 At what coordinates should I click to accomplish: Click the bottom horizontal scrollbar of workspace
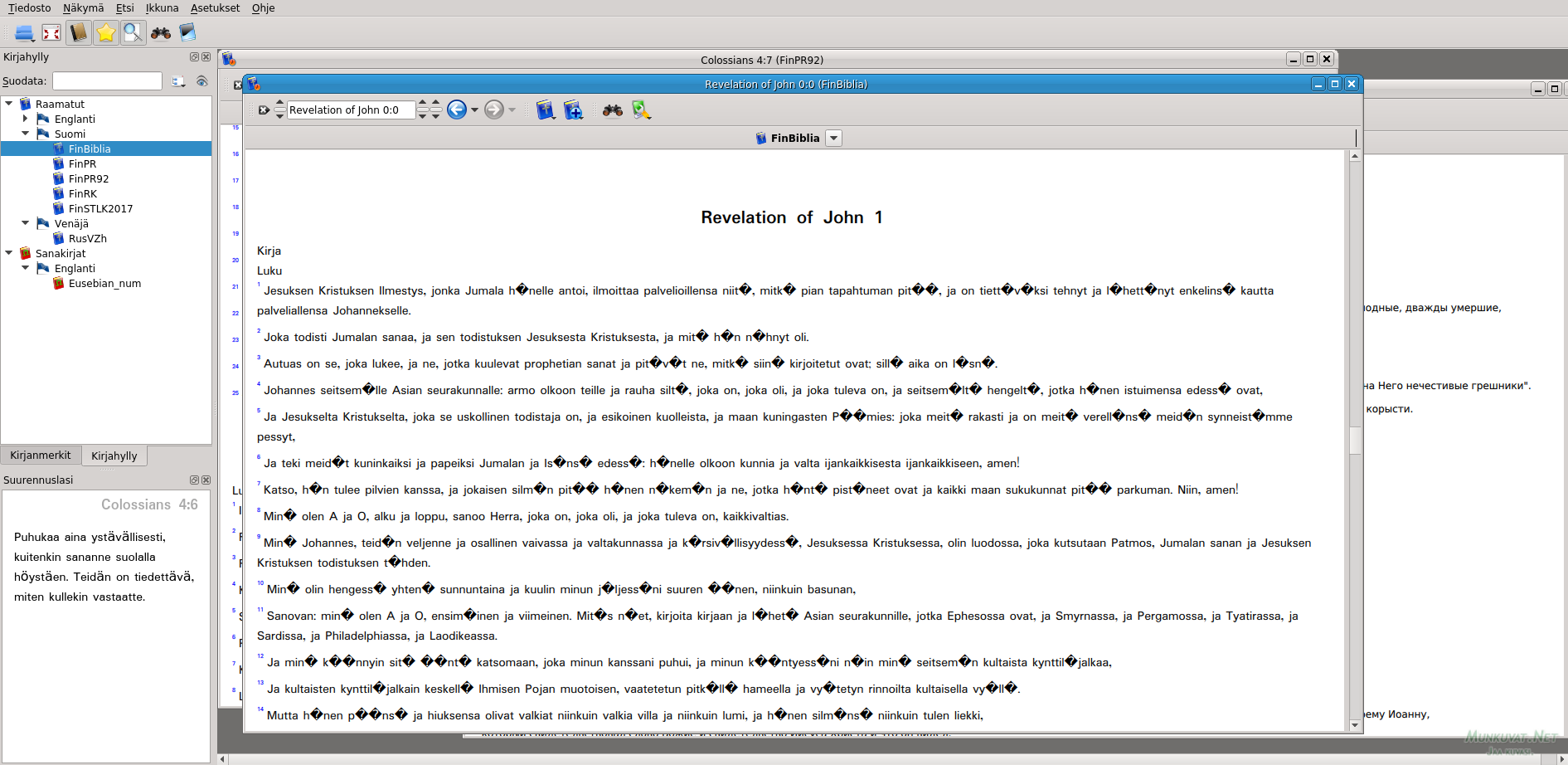pyautogui.click(x=892, y=759)
